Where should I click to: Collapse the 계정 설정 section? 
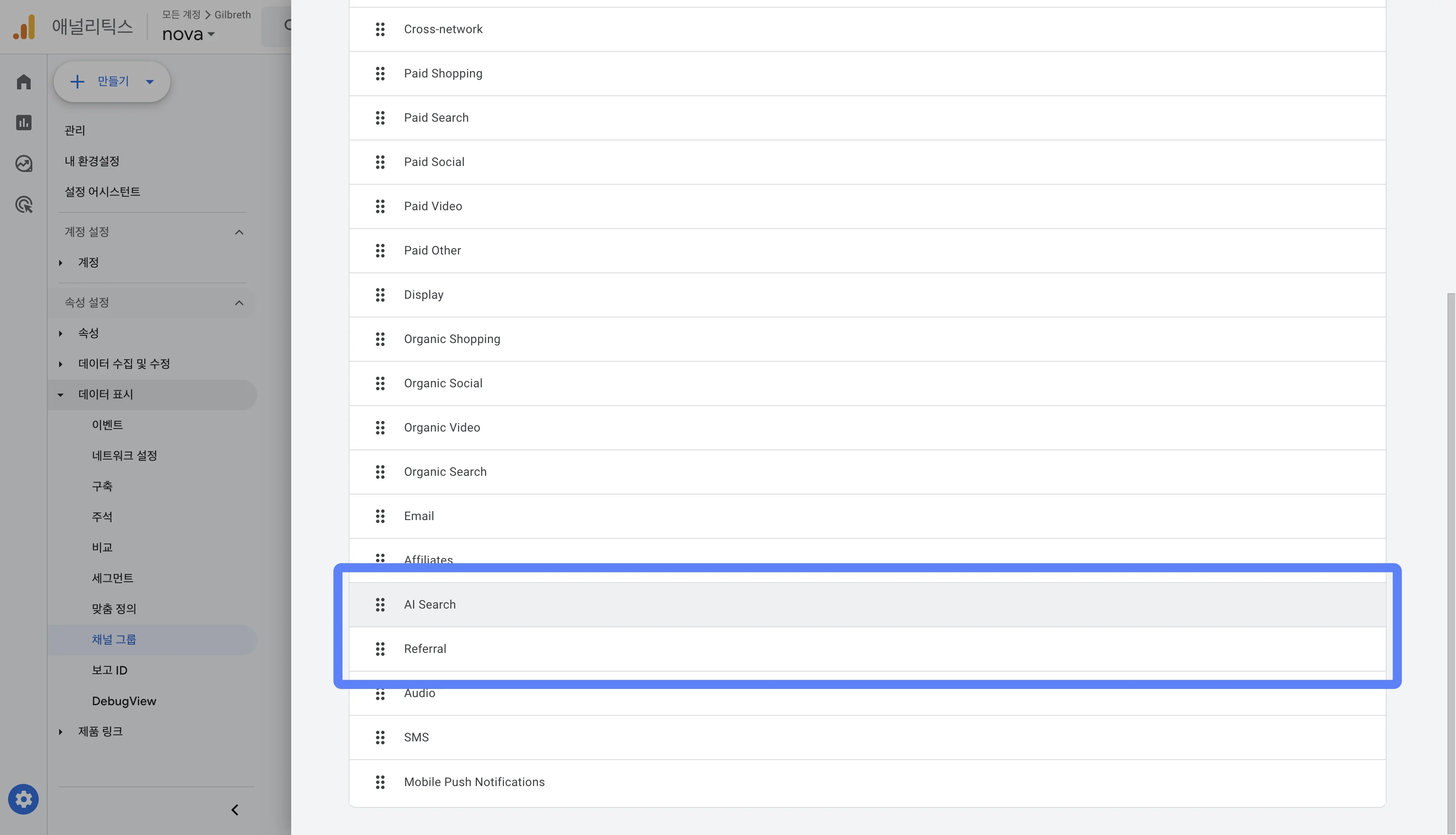(239, 232)
